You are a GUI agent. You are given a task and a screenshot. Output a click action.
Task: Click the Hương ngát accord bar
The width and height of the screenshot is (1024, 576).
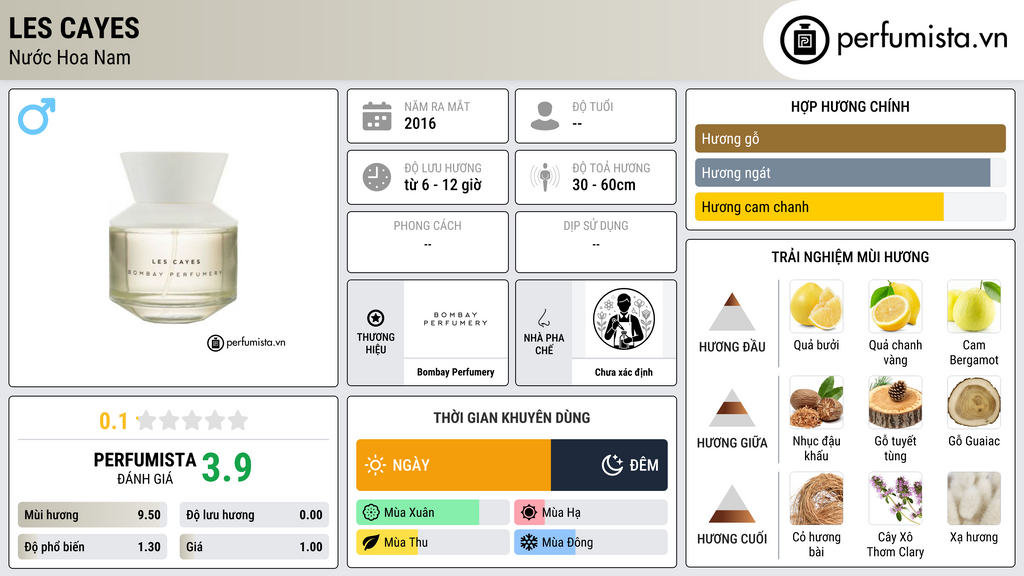850,173
